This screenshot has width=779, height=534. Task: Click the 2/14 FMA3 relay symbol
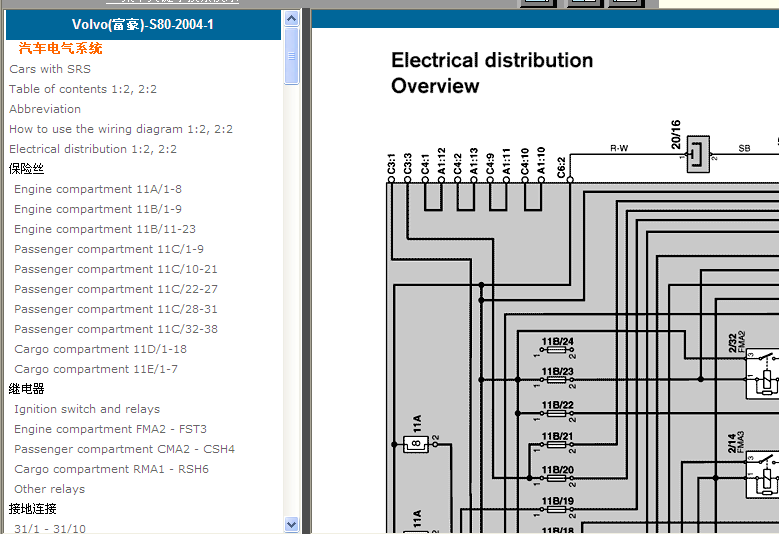point(763,474)
